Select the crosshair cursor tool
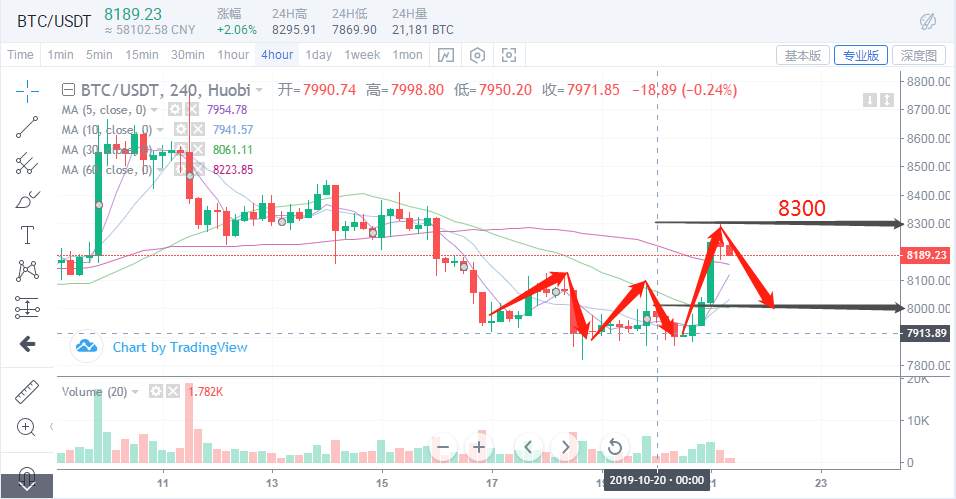The image size is (956, 499). click(x=27, y=90)
